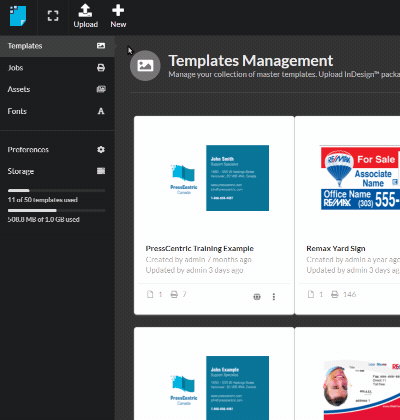The height and width of the screenshot is (420, 400).
Task: Click the printer icon beside Jobs
Action: tap(101, 68)
